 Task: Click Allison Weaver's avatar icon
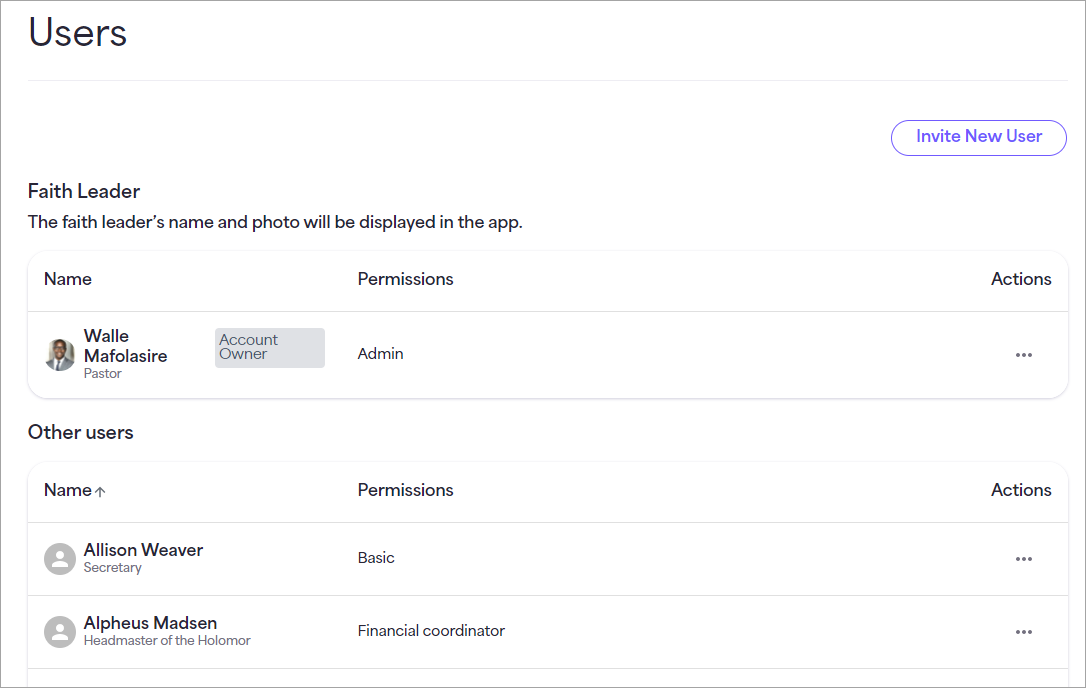(x=60, y=558)
